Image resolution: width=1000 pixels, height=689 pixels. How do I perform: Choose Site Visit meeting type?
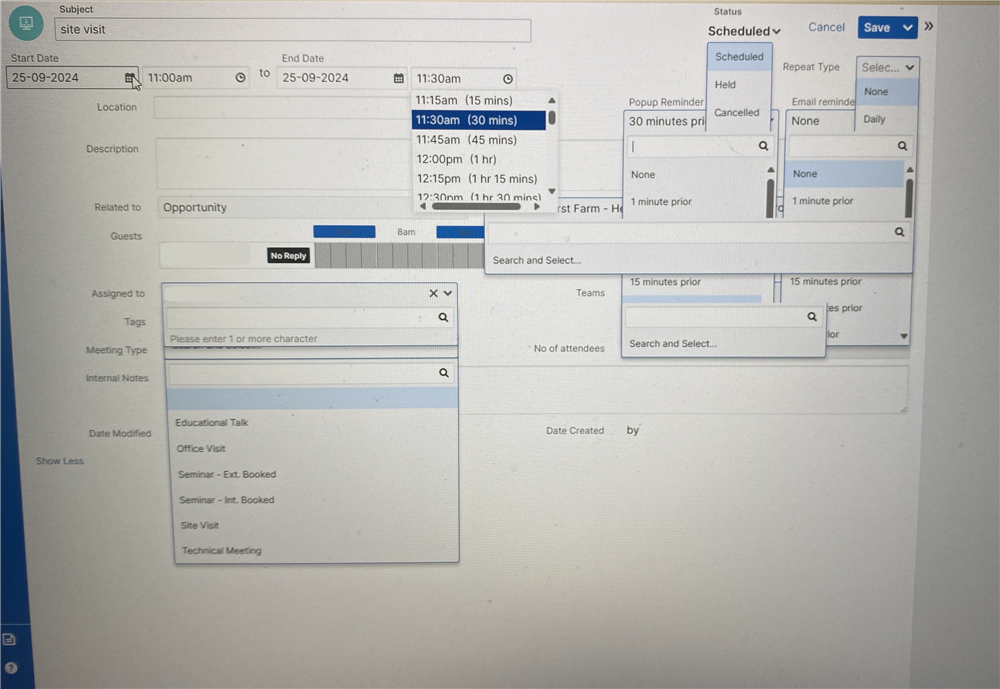tap(200, 525)
